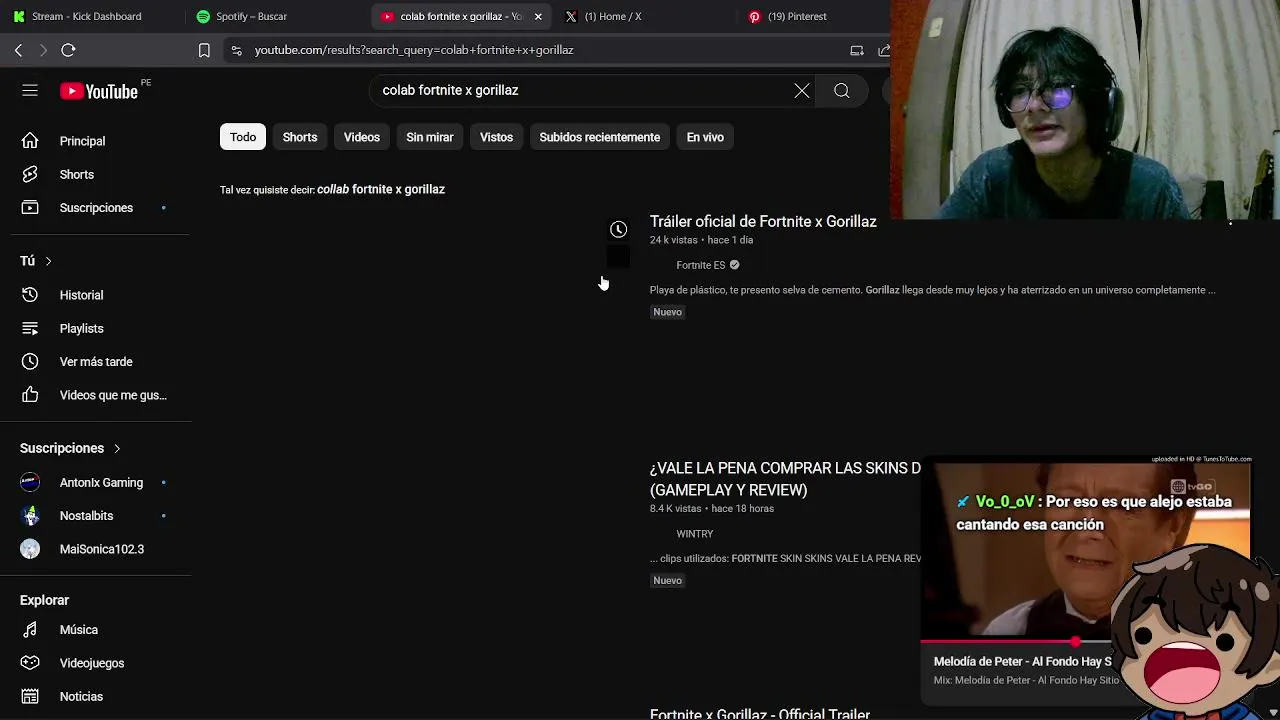The image size is (1280, 720).
Task: Select the Todo filter chip
Action: pos(243,137)
